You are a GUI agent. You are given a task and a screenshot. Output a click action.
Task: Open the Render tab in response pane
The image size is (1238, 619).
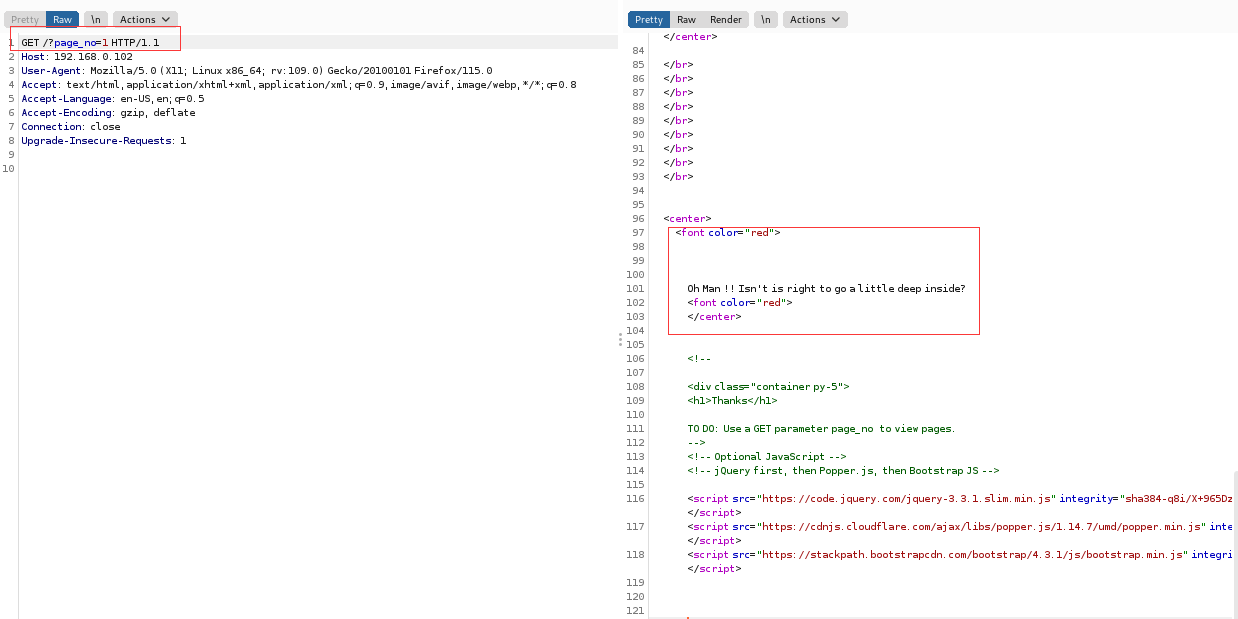726,19
